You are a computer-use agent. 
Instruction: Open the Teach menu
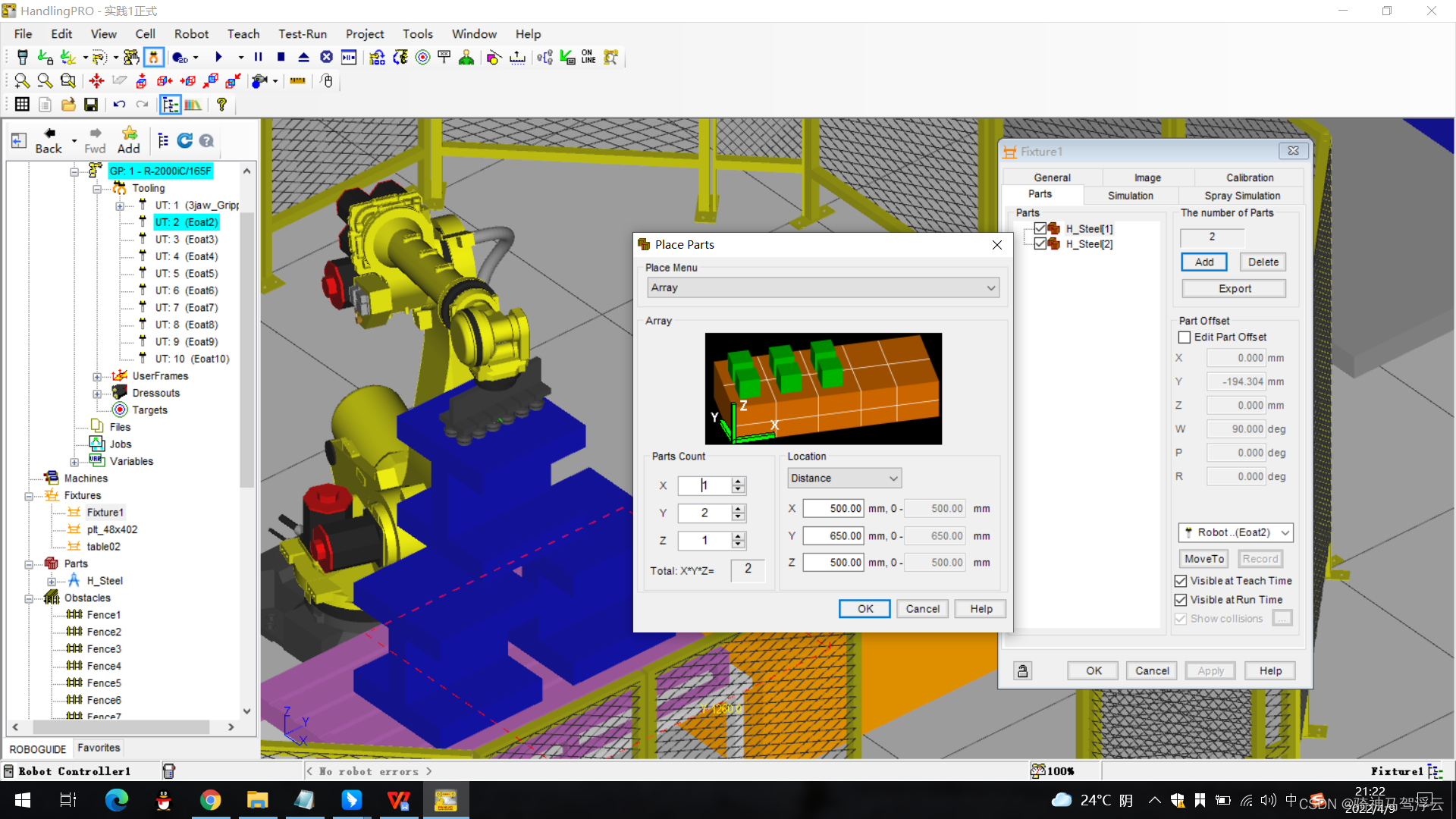coord(243,34)
